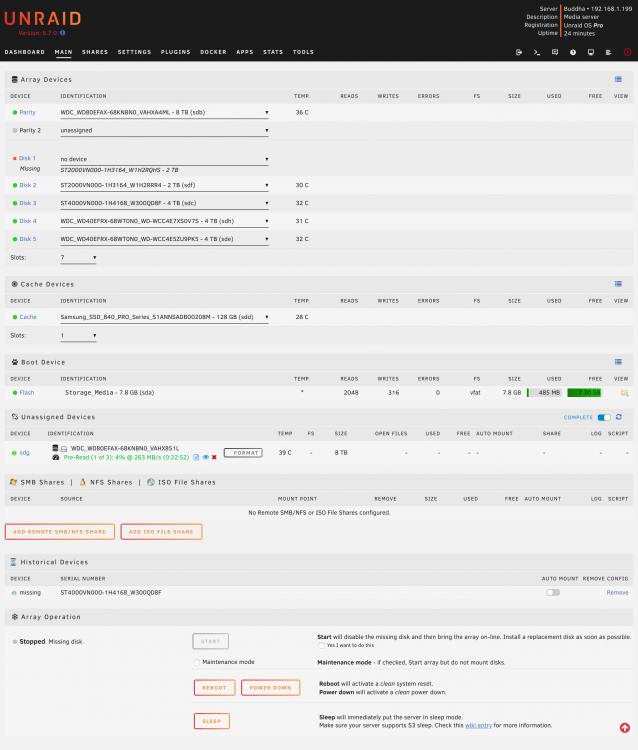This screenshot has height=750, width=638.
Task: Enable the Maintenance mode checkbox
Action: pos(197,662)
